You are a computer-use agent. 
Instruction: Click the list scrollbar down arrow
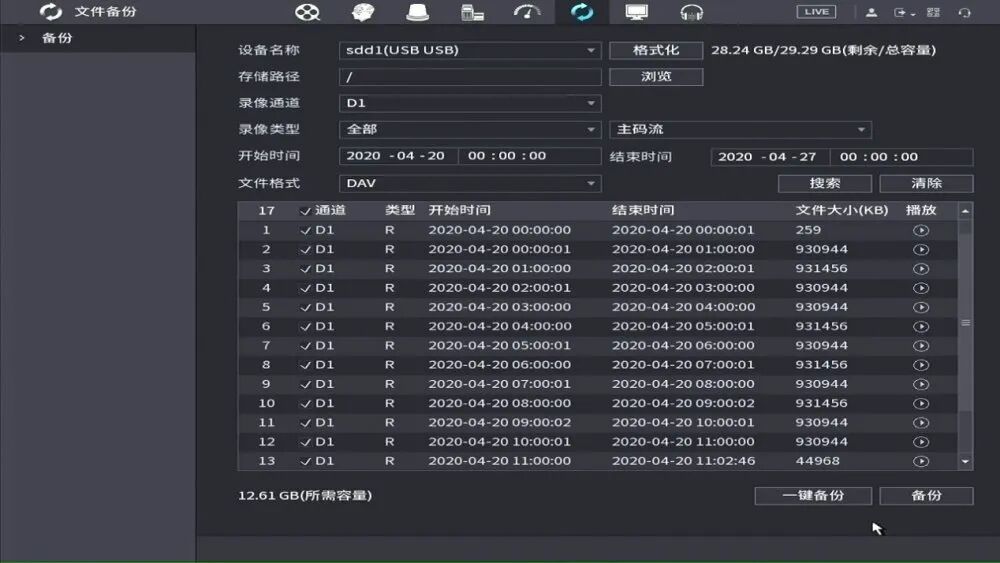point(966,462)
